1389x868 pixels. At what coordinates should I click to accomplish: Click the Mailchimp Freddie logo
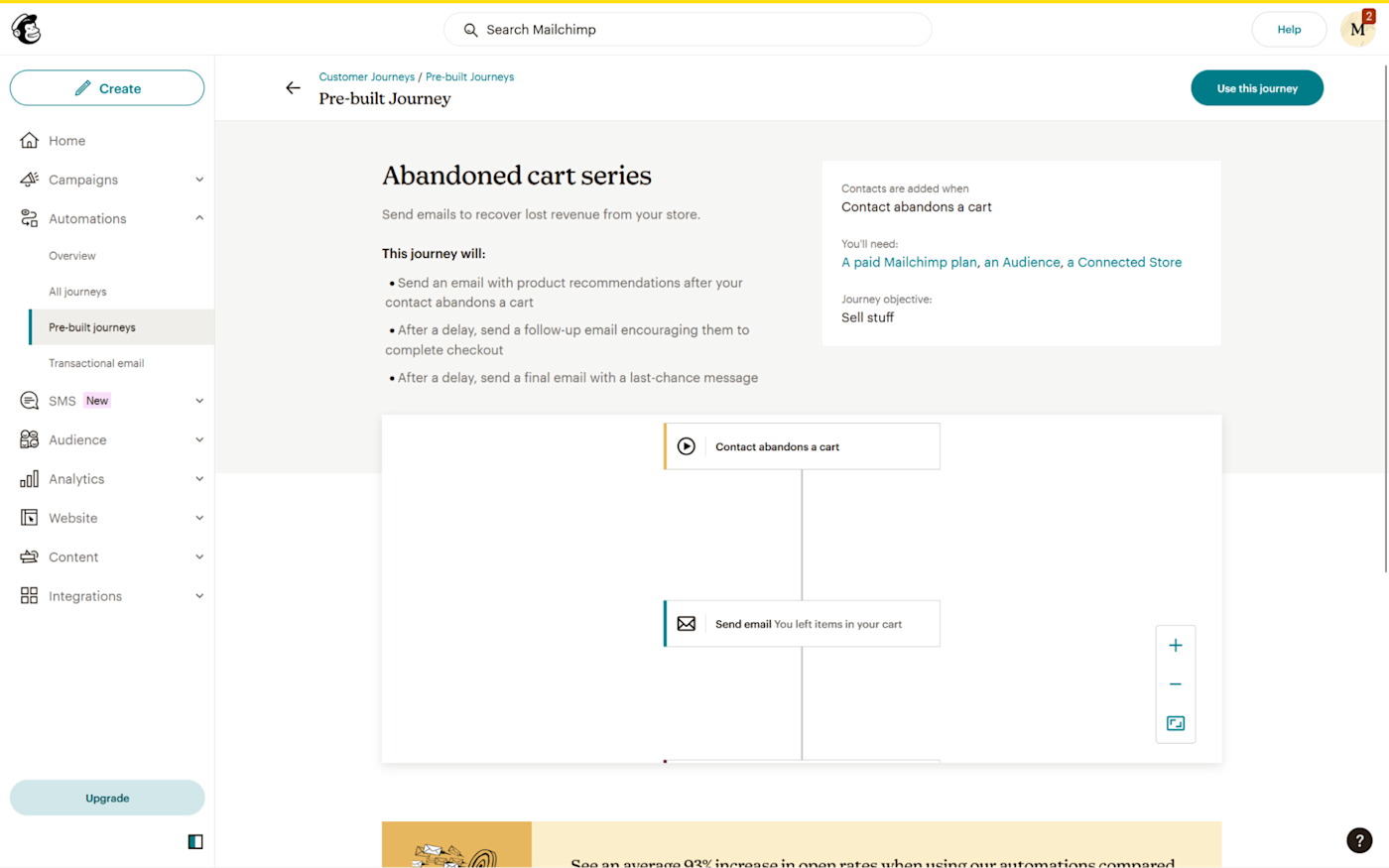tap(27, 30)
